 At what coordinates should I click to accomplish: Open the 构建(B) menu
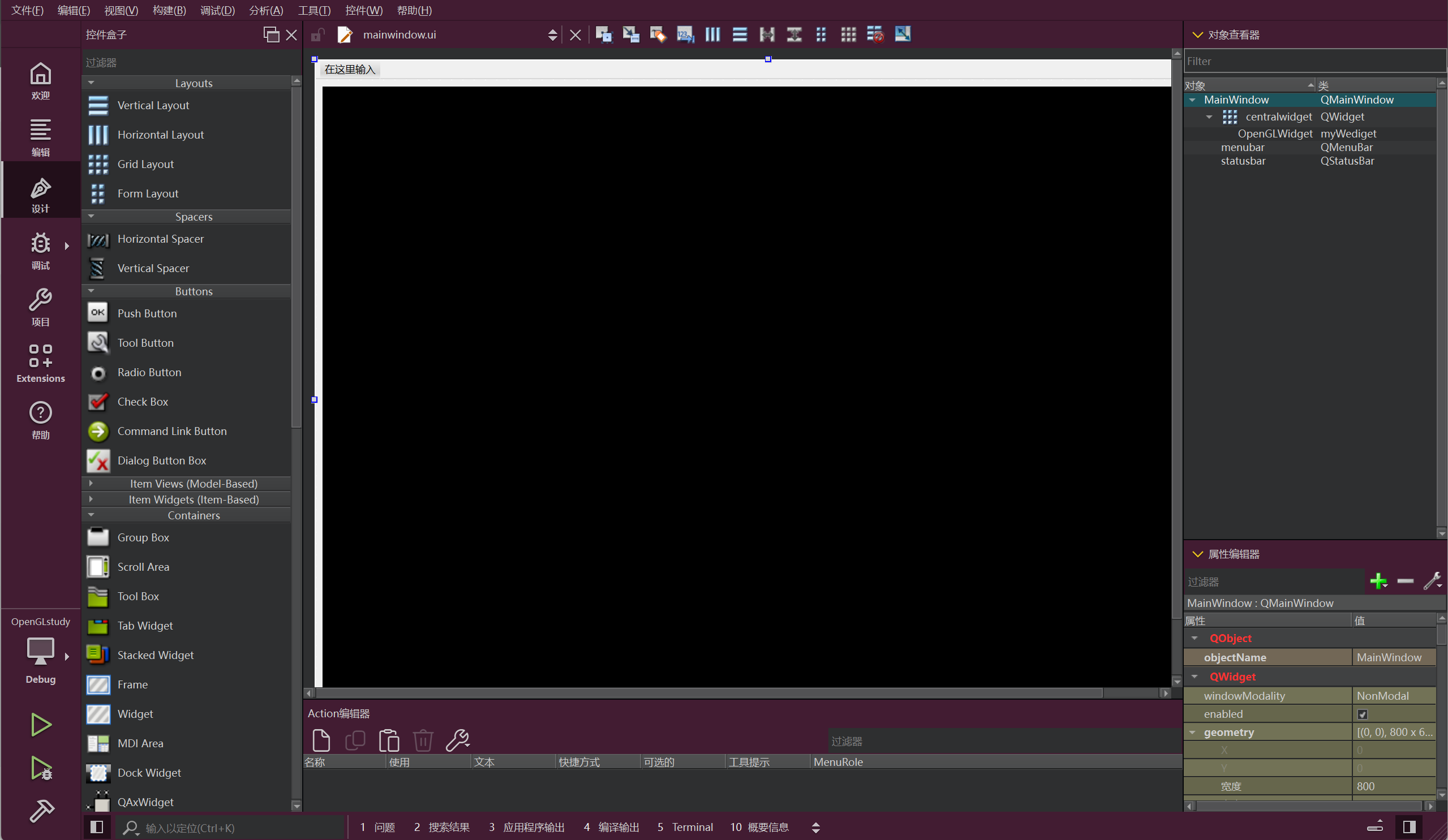(169, 10)
